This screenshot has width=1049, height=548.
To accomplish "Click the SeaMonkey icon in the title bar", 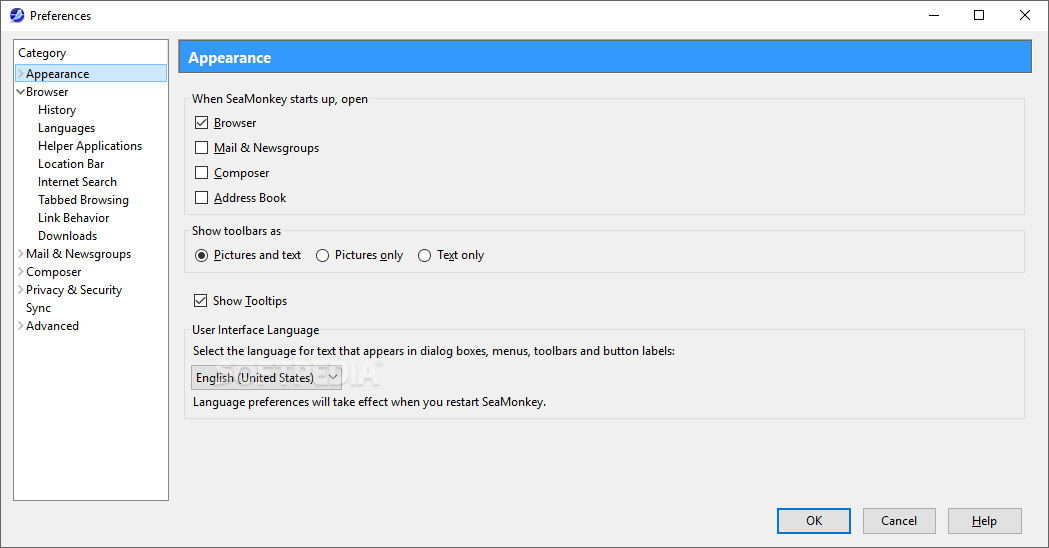I will click(x=17, y=15).
